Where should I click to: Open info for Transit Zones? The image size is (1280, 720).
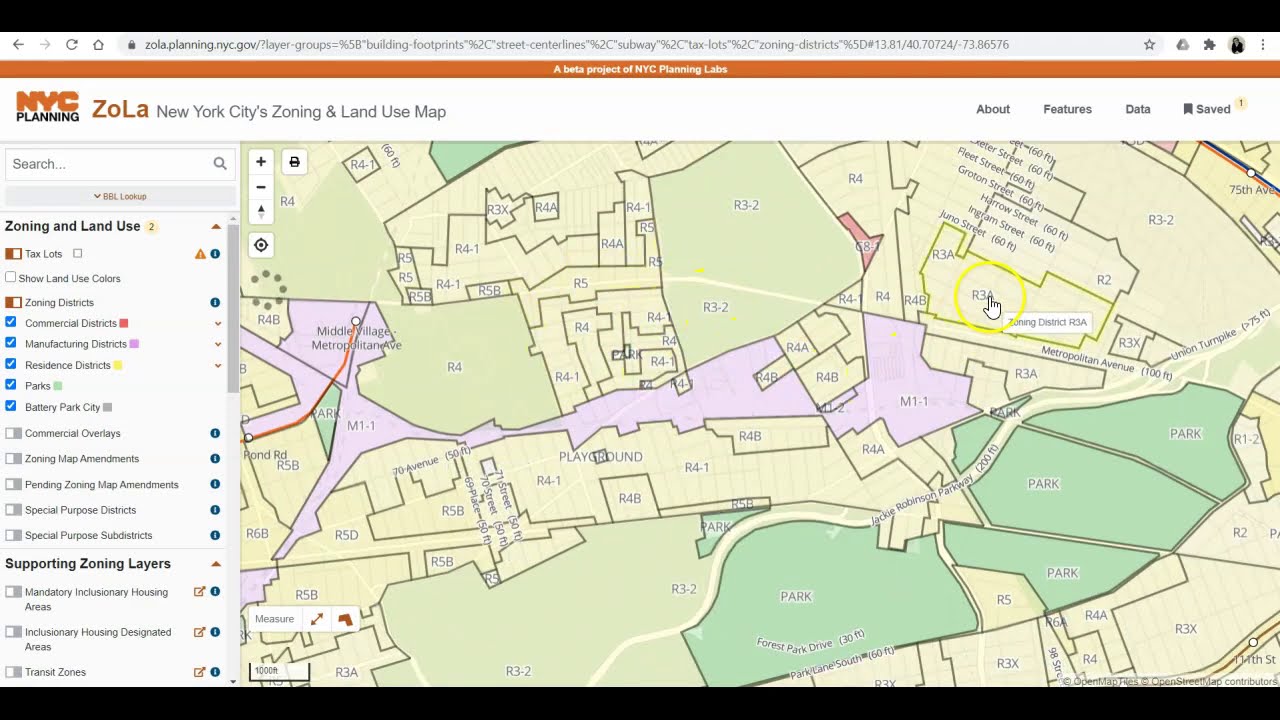click(x=215, y=672)
